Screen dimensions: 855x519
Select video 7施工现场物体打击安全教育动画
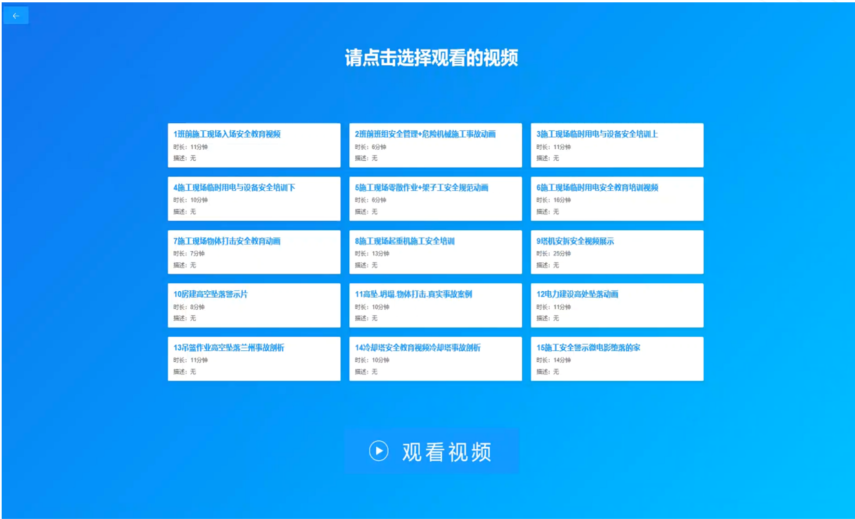[x=254, y=252]
